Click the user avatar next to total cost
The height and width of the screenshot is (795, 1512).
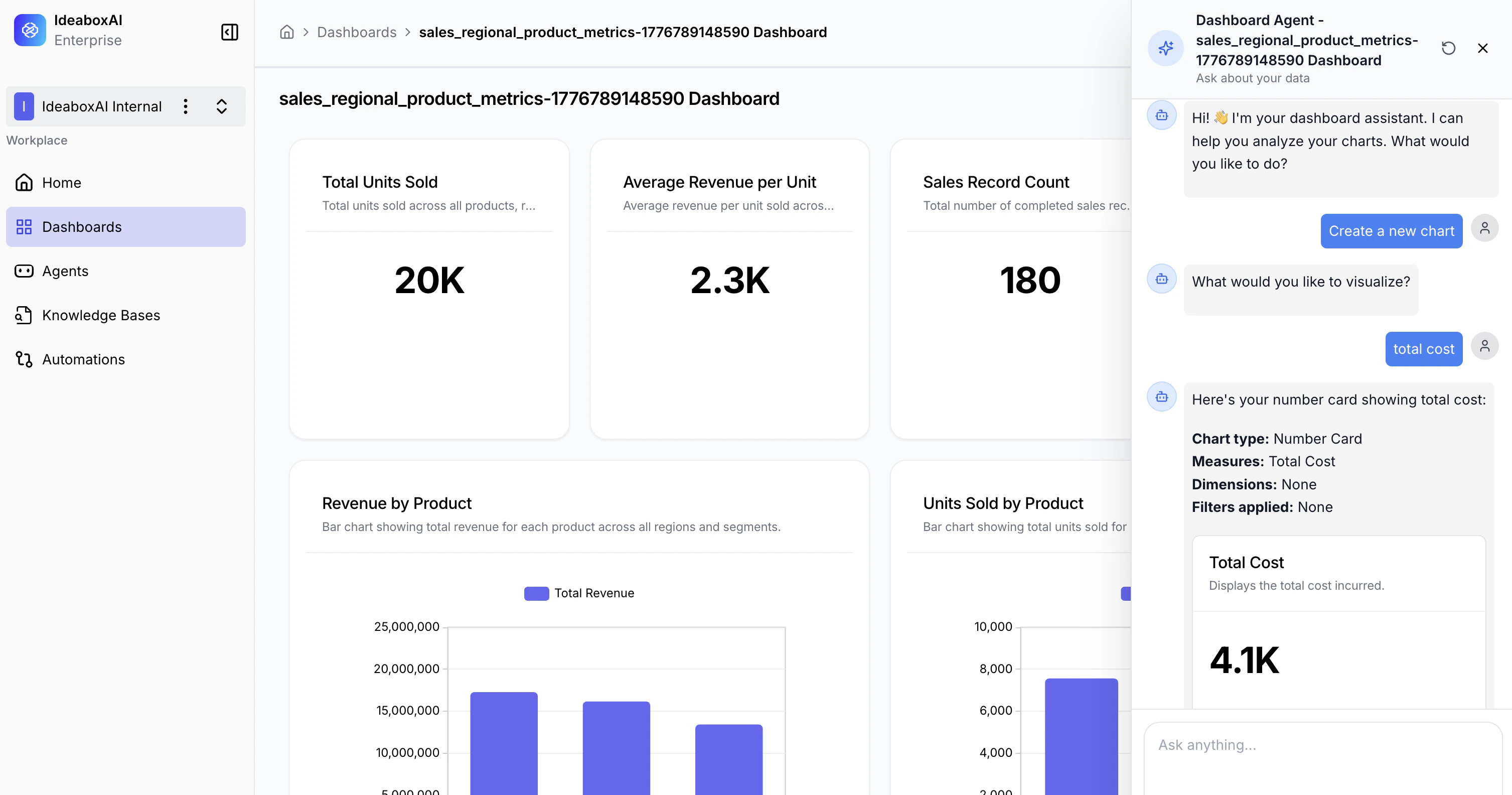[x=1484, y=346]
